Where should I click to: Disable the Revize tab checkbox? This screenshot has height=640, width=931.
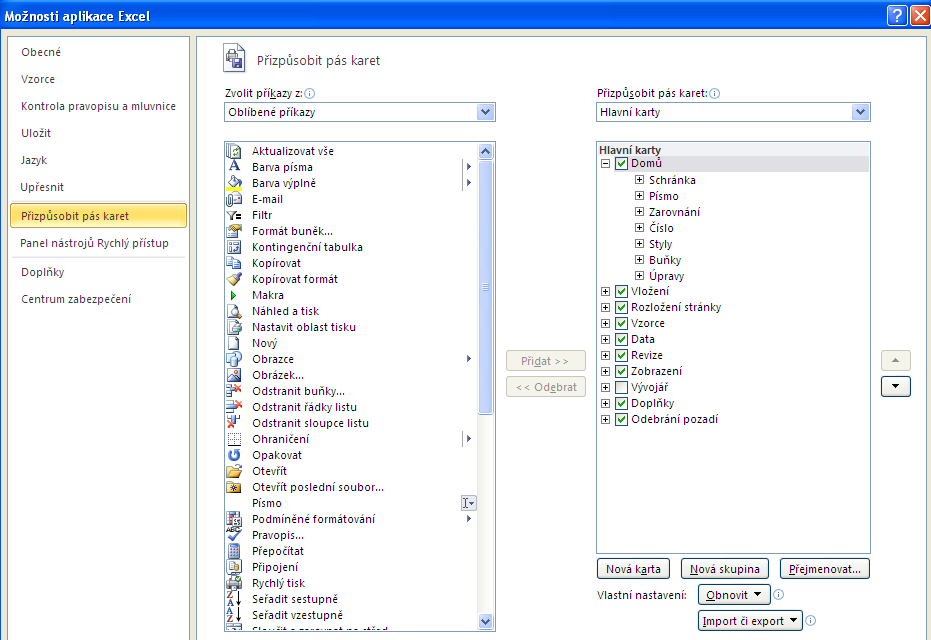point(621,356)
